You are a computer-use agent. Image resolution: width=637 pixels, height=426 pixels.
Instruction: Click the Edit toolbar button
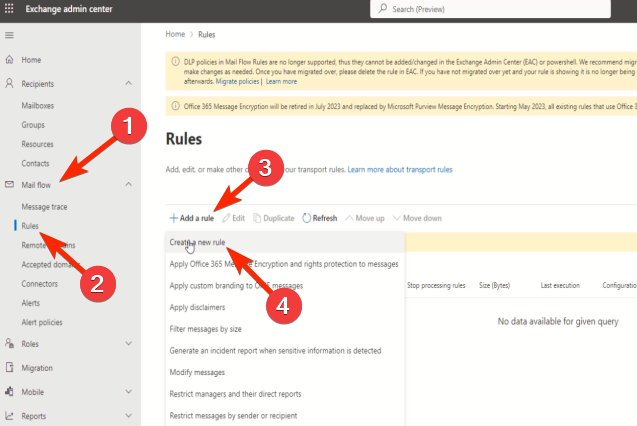[x=234, y=218]
